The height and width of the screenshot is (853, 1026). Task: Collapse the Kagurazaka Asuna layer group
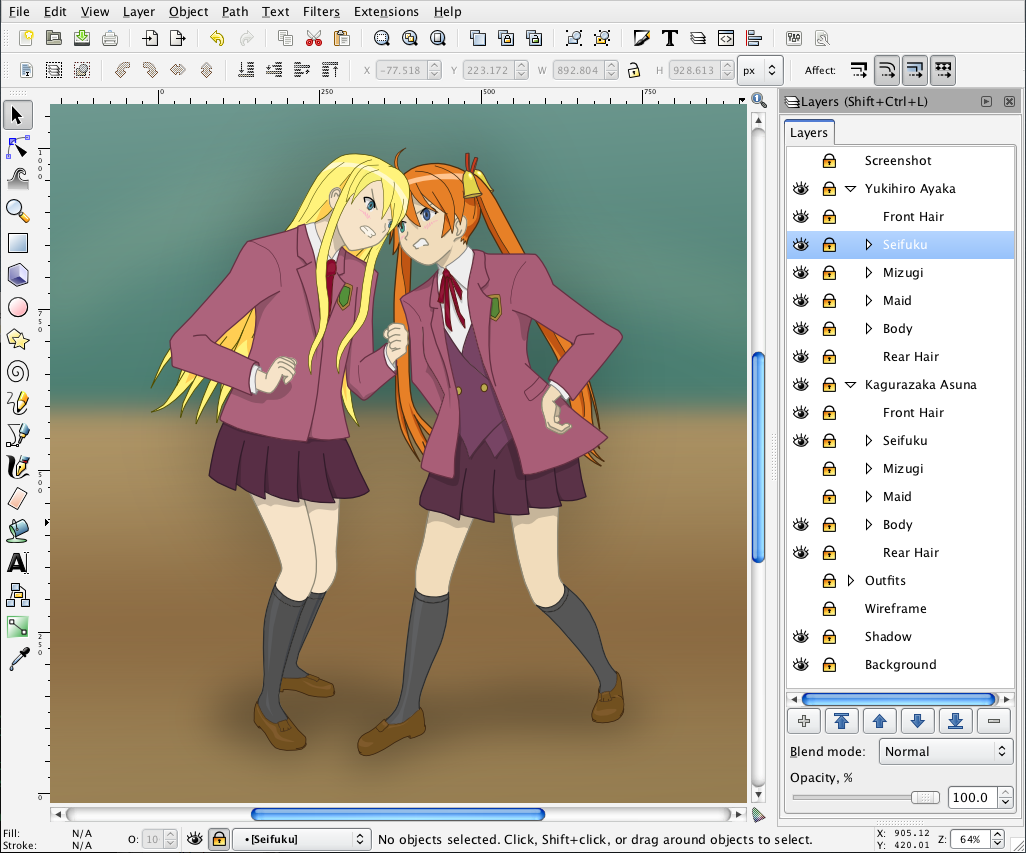(x=851, y=385)
